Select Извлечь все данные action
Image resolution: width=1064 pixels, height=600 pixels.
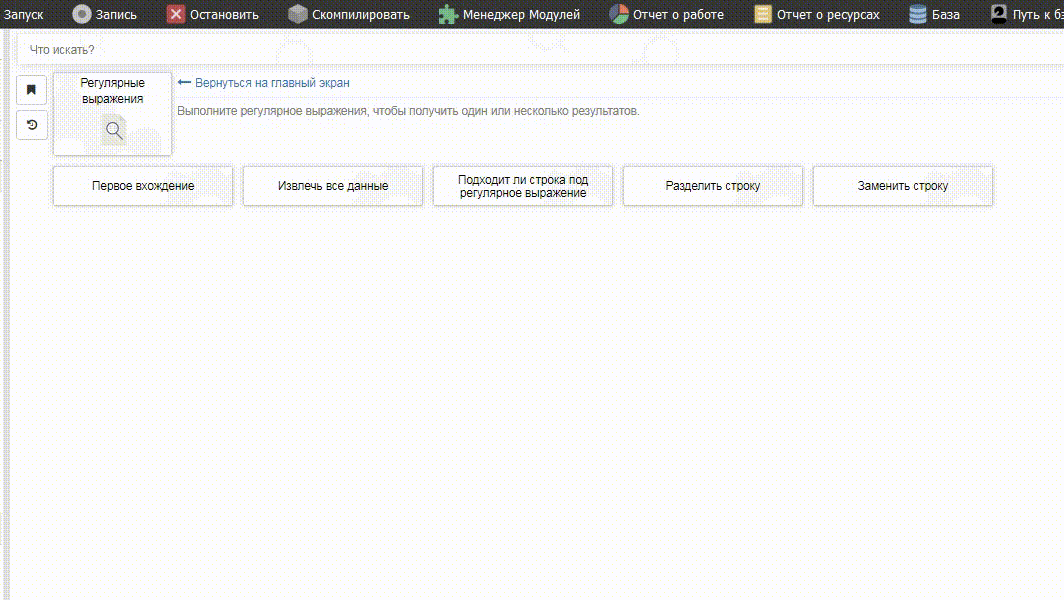pos(333,186)
